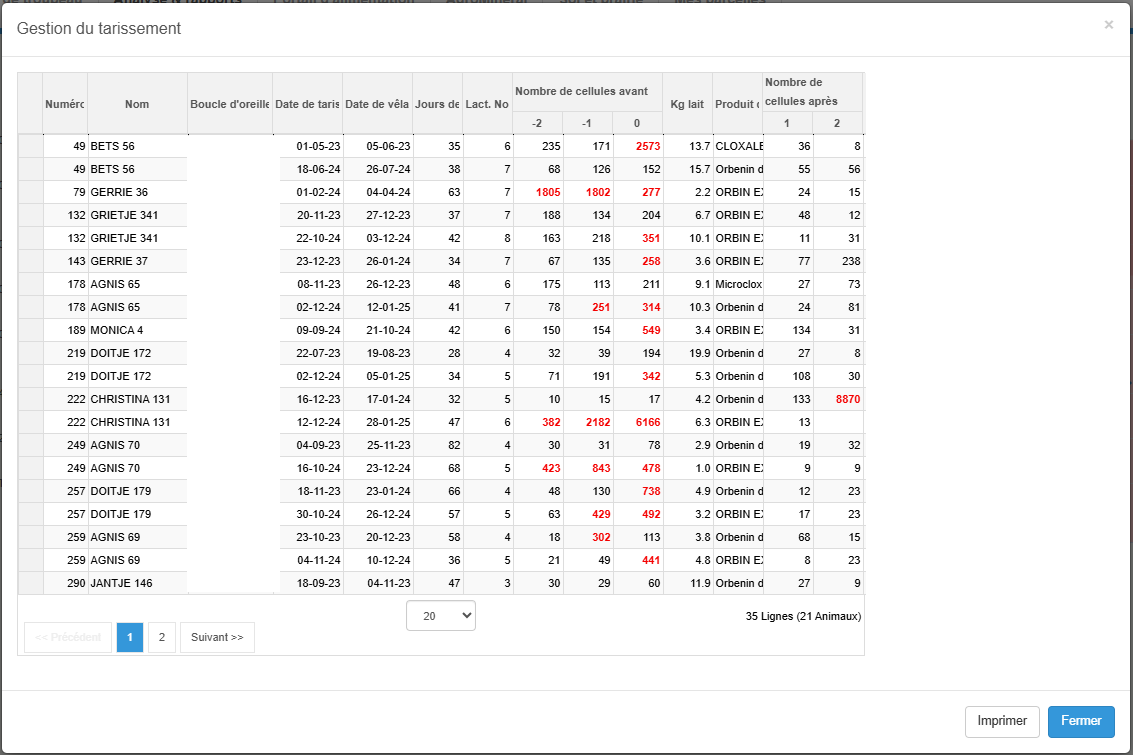Screen dimensions: 1133x755
Task: Click red cell value 2573
Action: coord(648,146)
